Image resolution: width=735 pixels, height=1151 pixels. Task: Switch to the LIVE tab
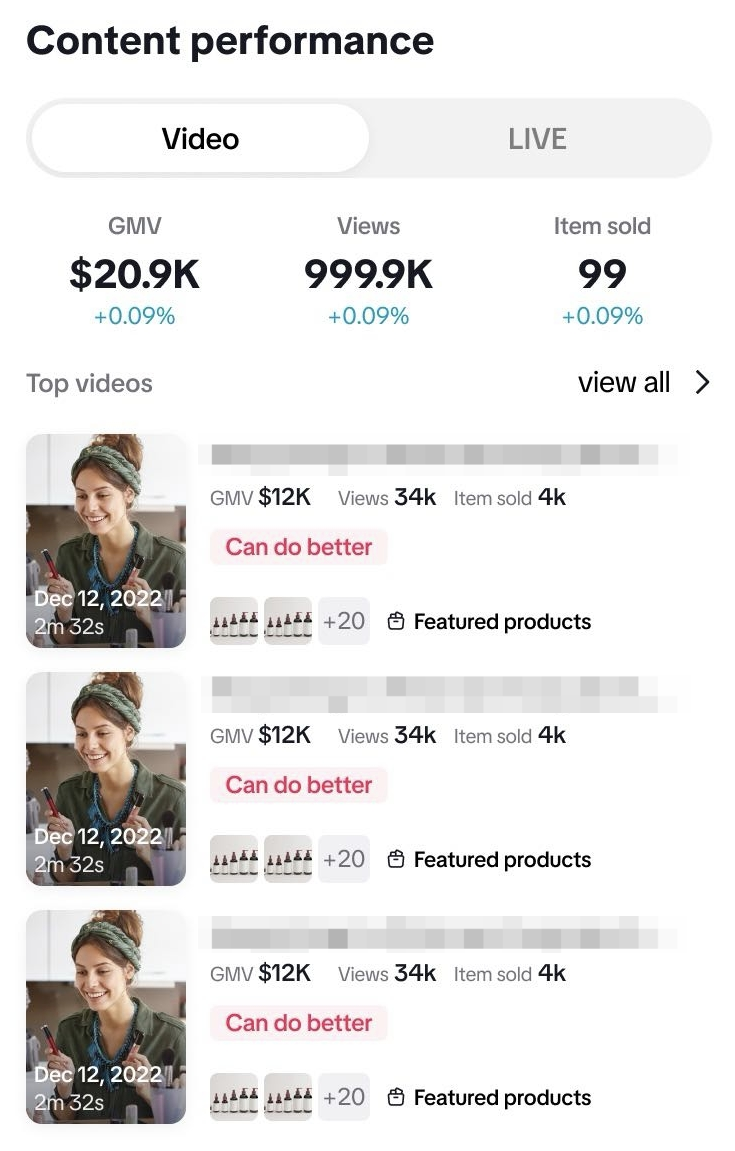(x=537, y=138)
